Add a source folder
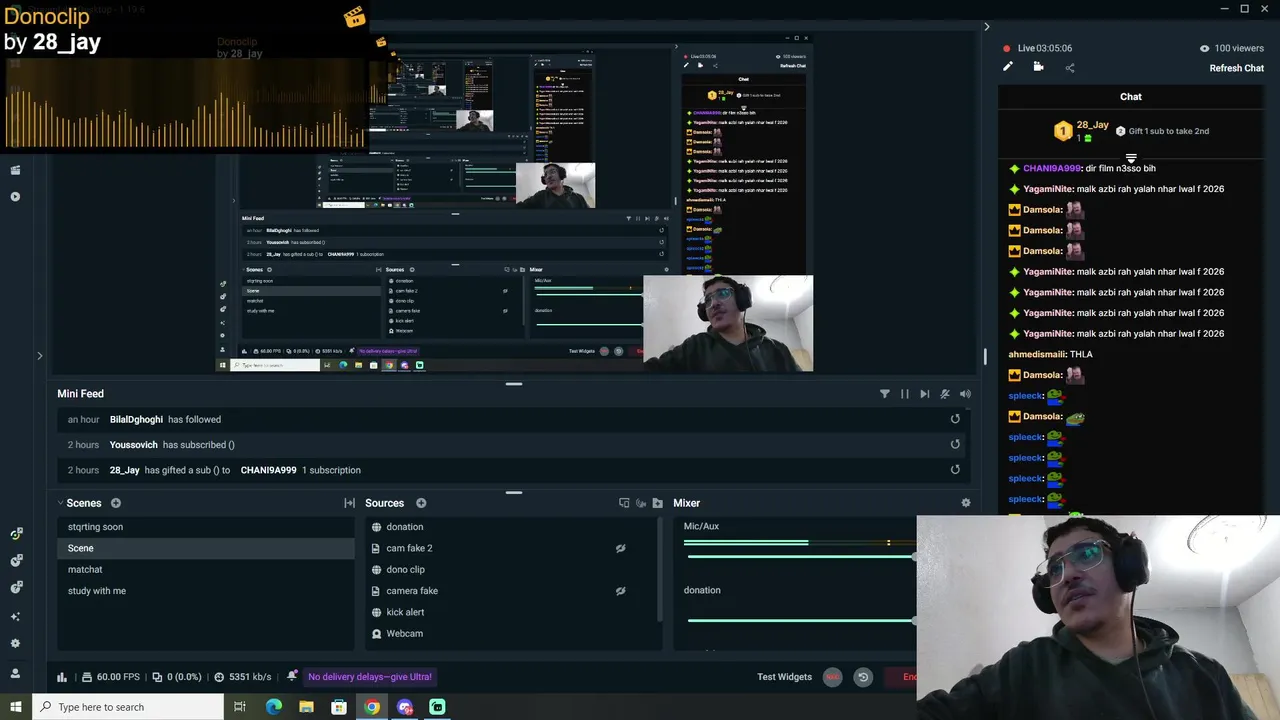Image resolution: width=1280 pixels, height=720 pixels. [657, 503]
